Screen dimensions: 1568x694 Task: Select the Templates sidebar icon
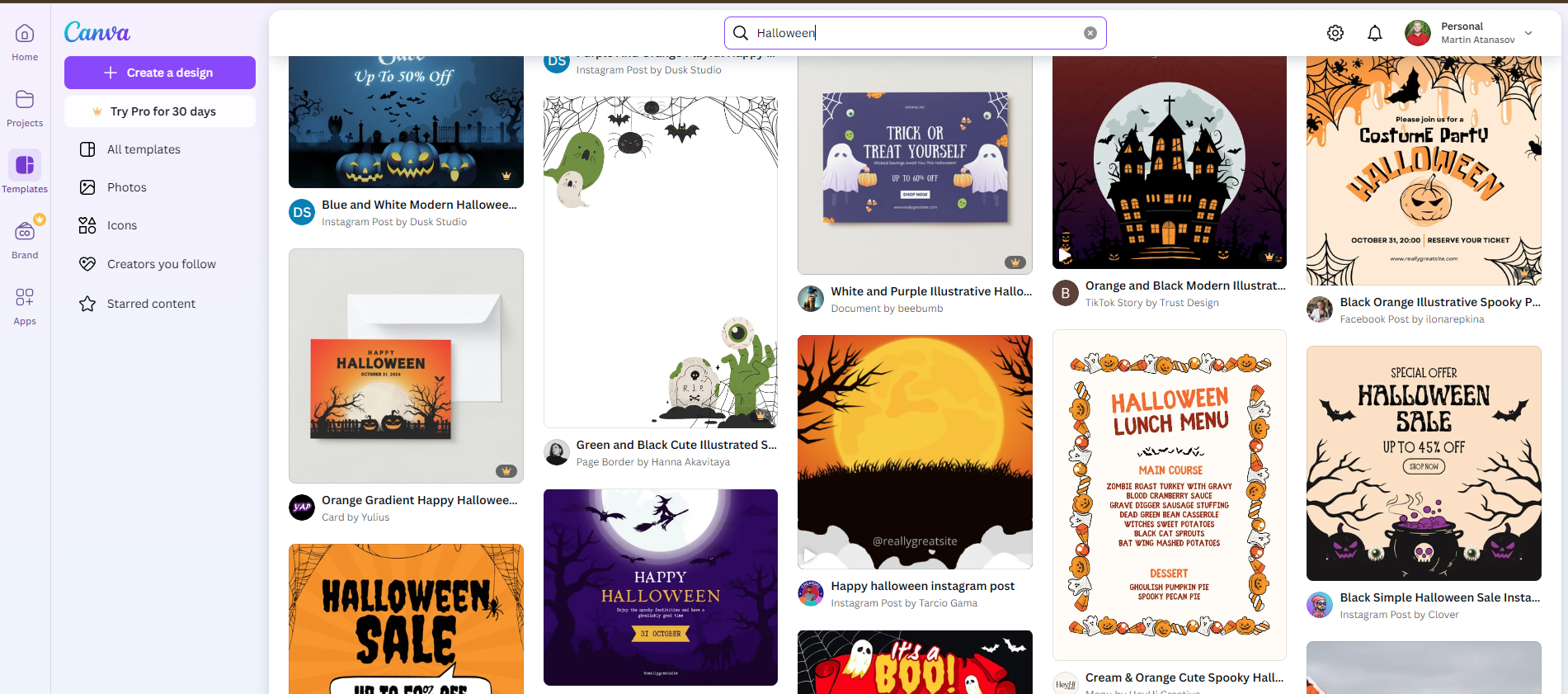click(25, 166)
